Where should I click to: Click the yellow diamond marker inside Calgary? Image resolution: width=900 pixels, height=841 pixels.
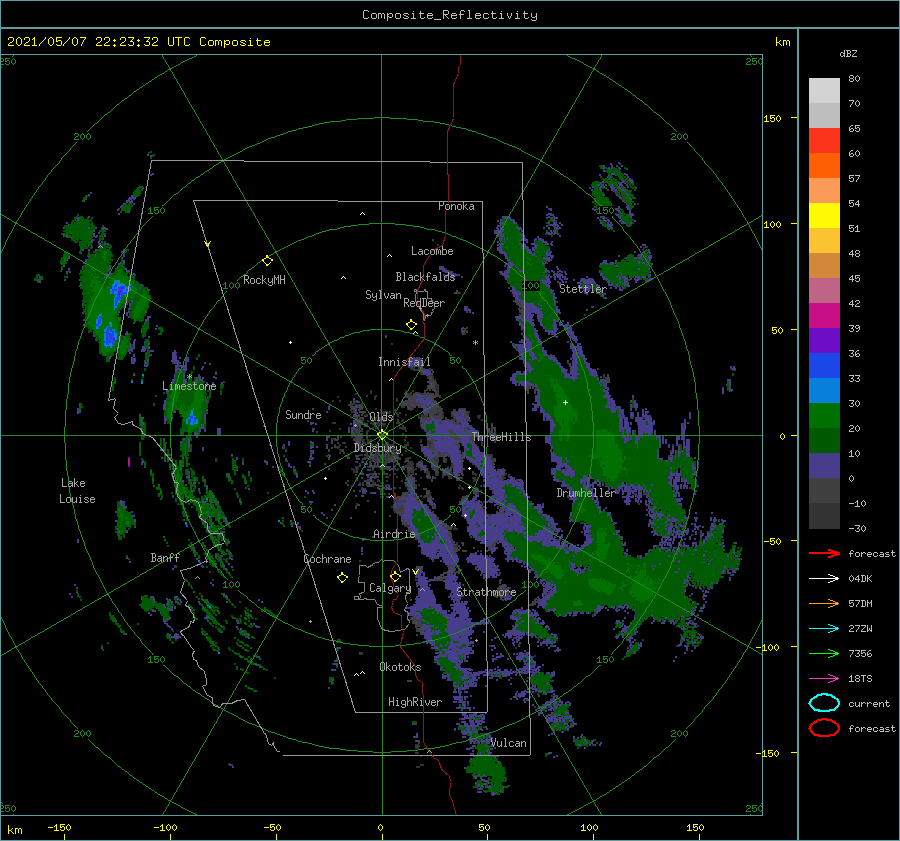(395, 576)
